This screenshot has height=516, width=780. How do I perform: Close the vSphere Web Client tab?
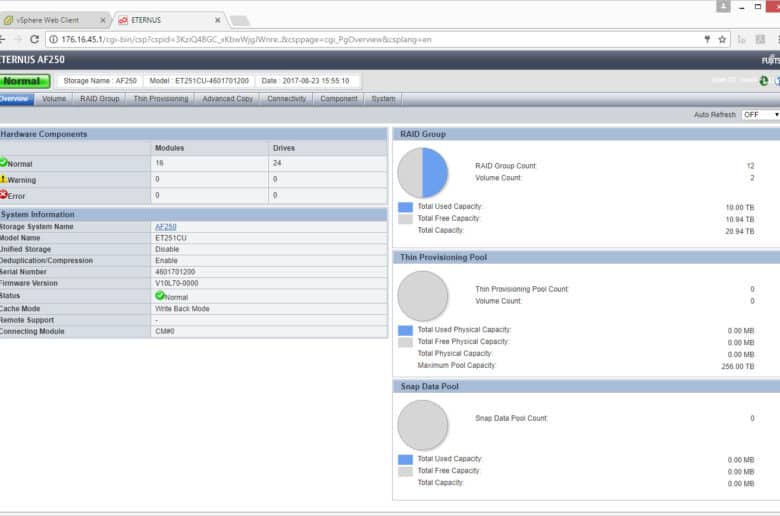pos(102,20)
